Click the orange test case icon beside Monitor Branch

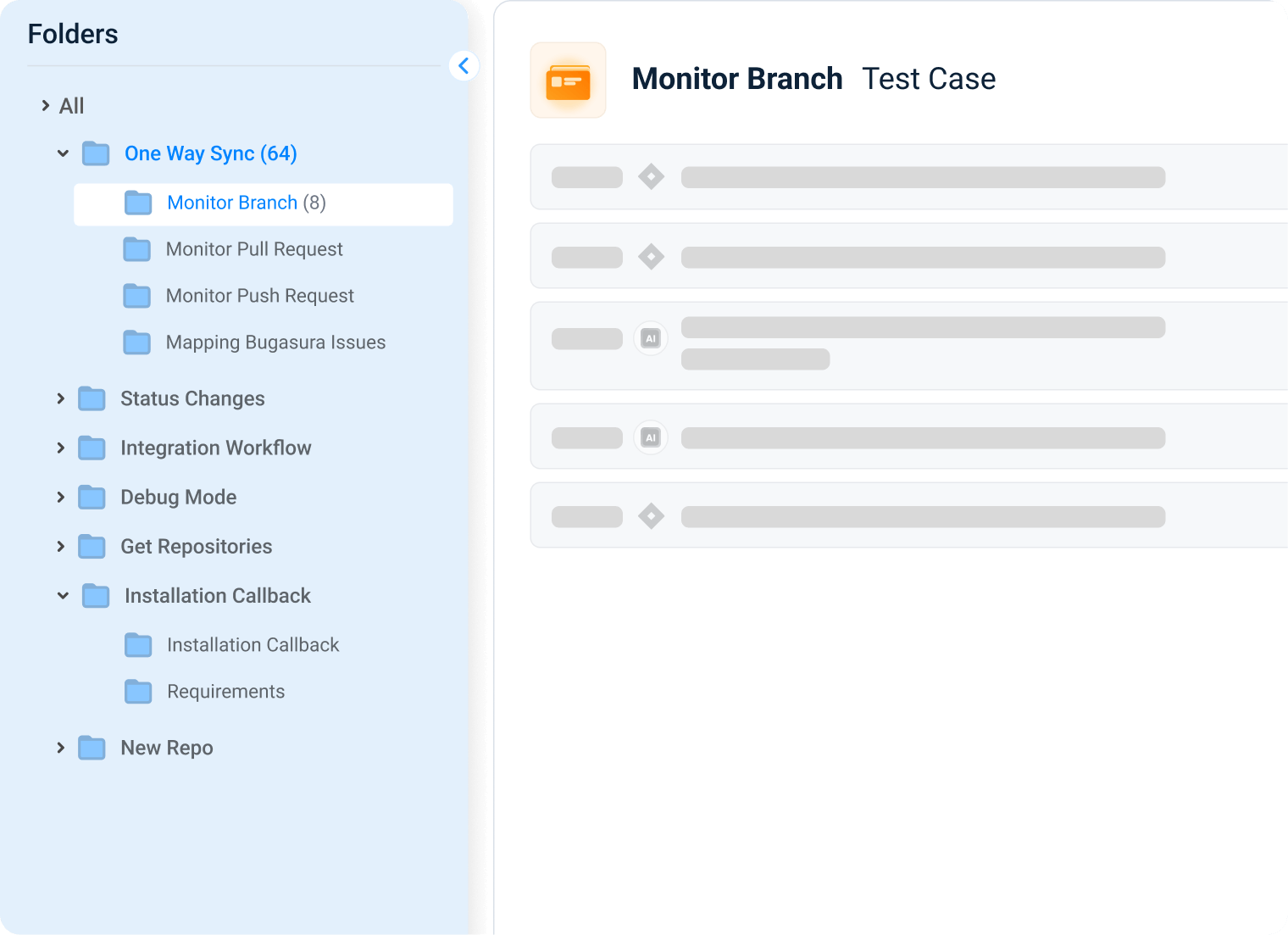(568, 80)
